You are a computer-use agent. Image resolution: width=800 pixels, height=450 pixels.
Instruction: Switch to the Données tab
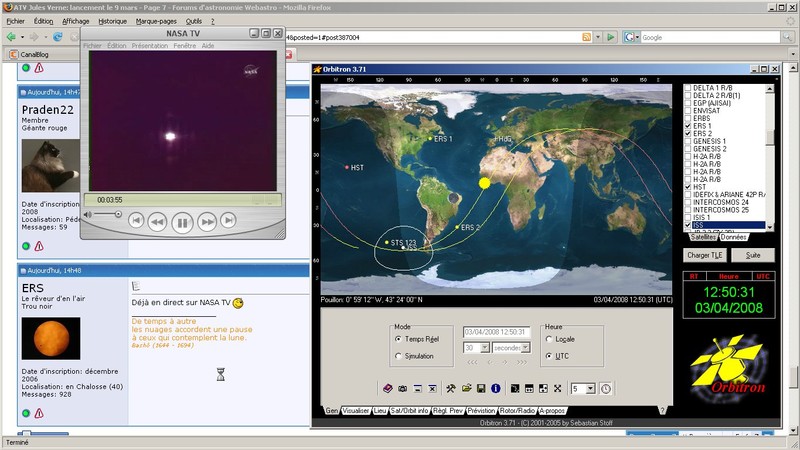[x=734, y=237]
